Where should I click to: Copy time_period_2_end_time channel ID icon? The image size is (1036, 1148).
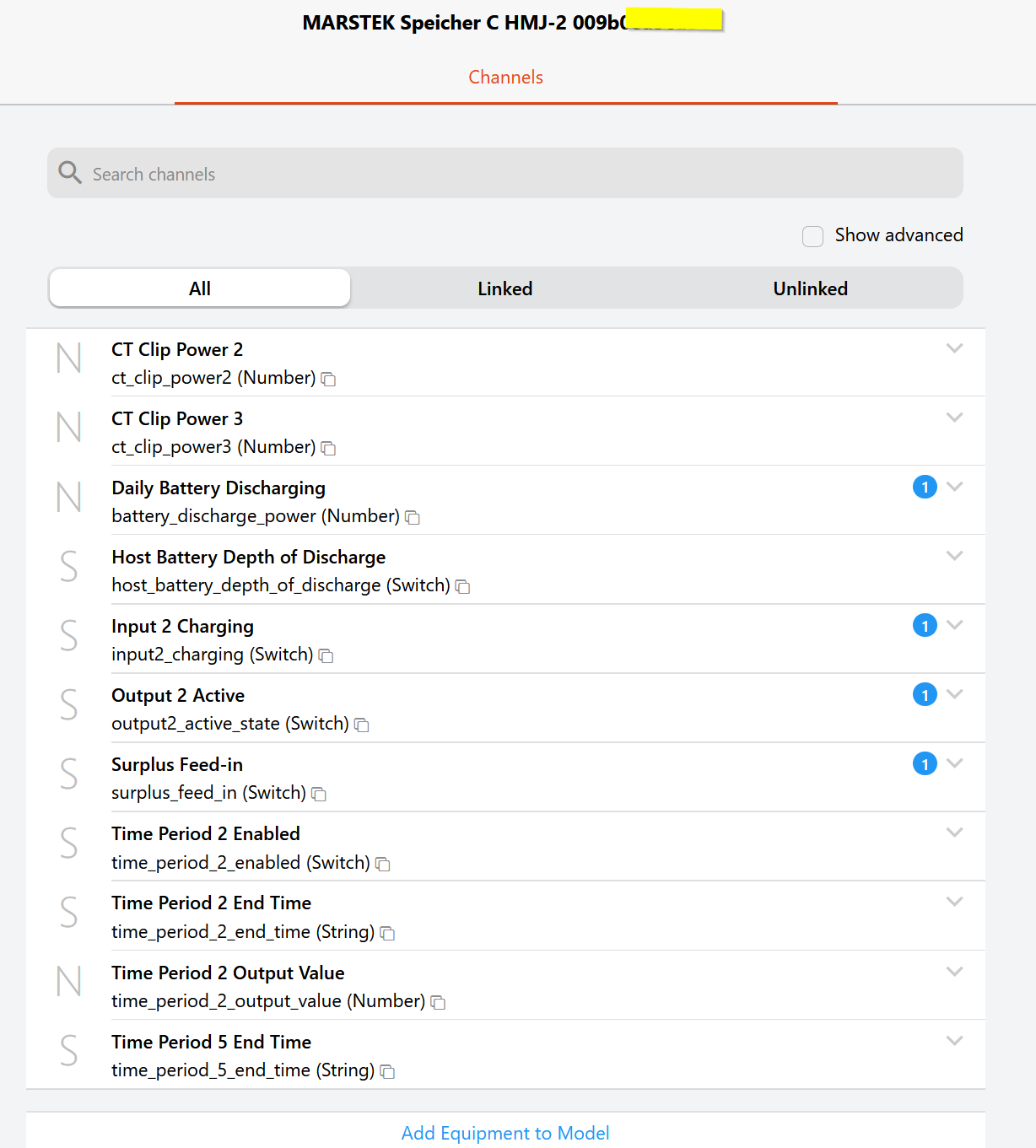387,934
